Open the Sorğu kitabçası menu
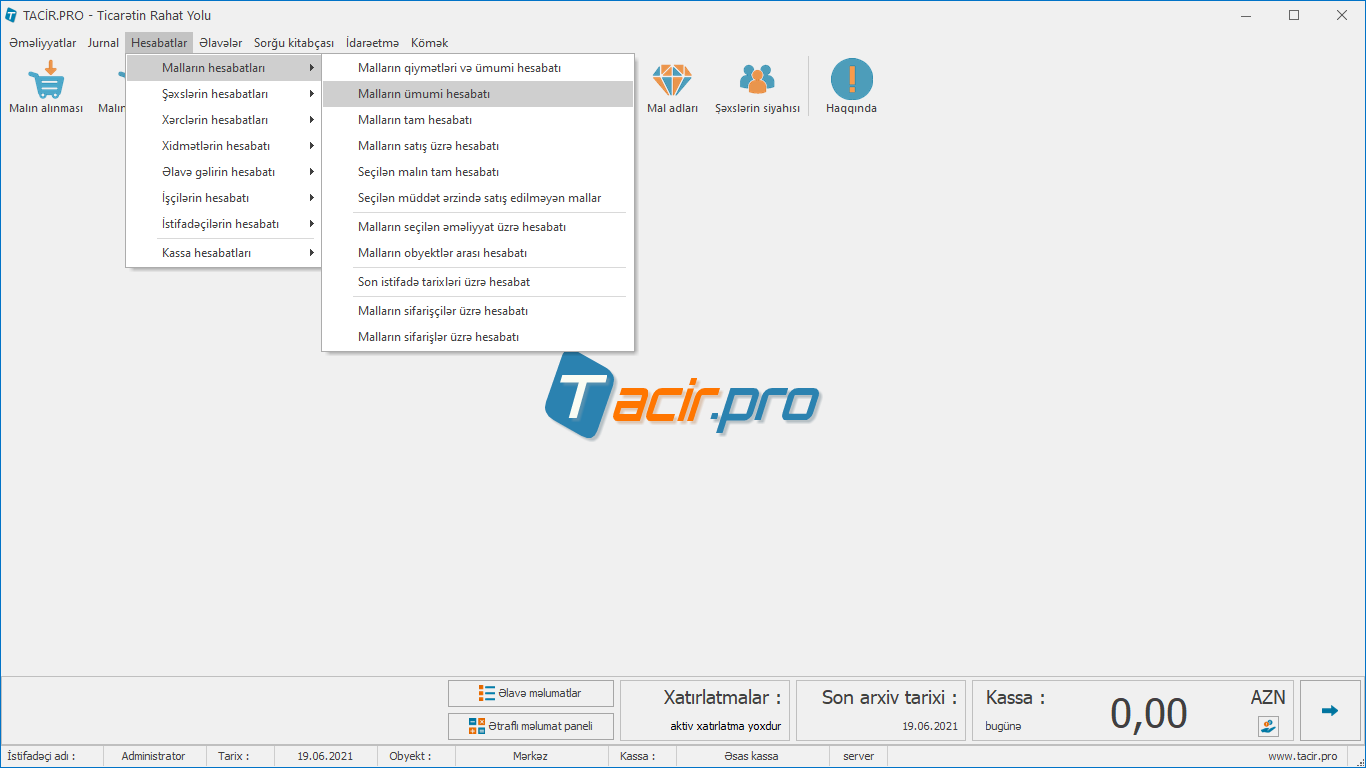The height and width of the screenshot is (768, 1366). [x=293, y=43]
